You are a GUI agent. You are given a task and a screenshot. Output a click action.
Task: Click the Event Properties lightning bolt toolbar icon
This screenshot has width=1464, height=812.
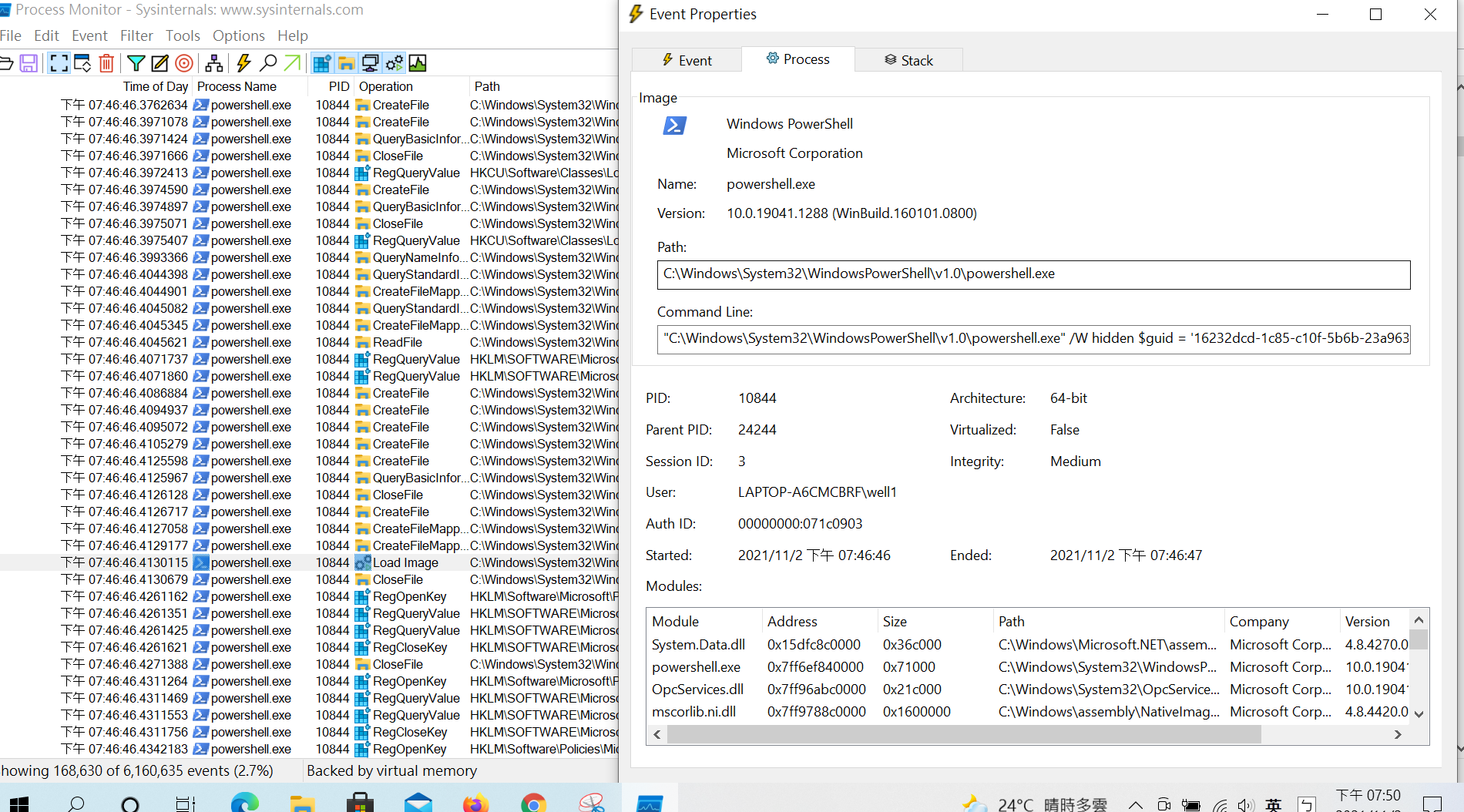click(243, 63)
